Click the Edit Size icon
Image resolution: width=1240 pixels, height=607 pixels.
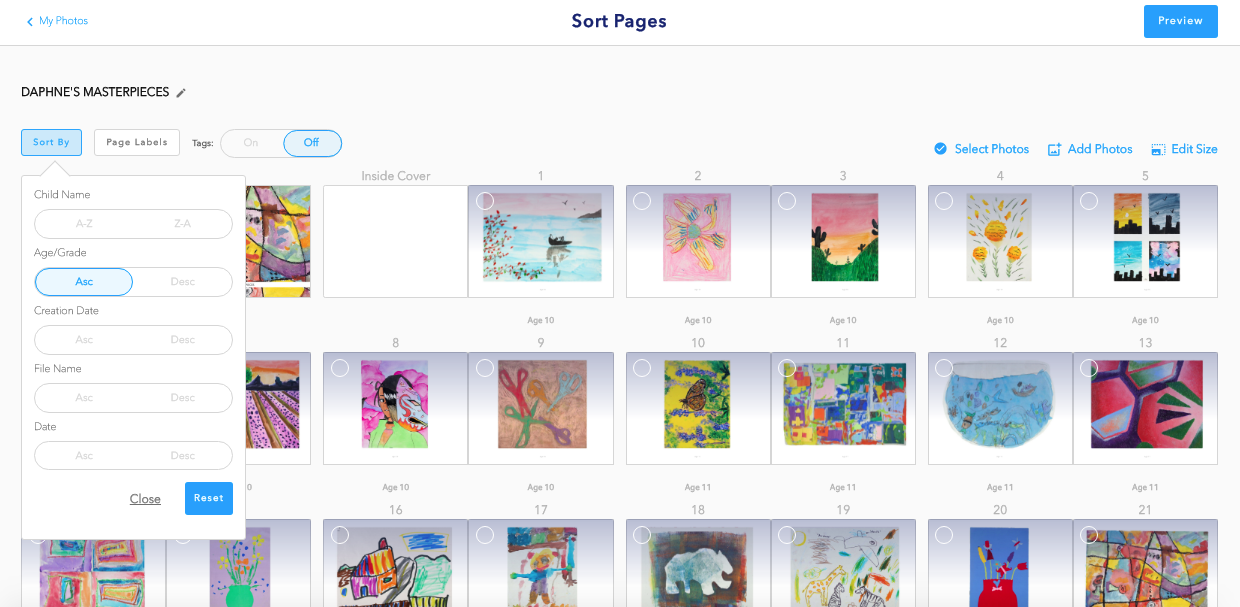(x=1158, y=150)
